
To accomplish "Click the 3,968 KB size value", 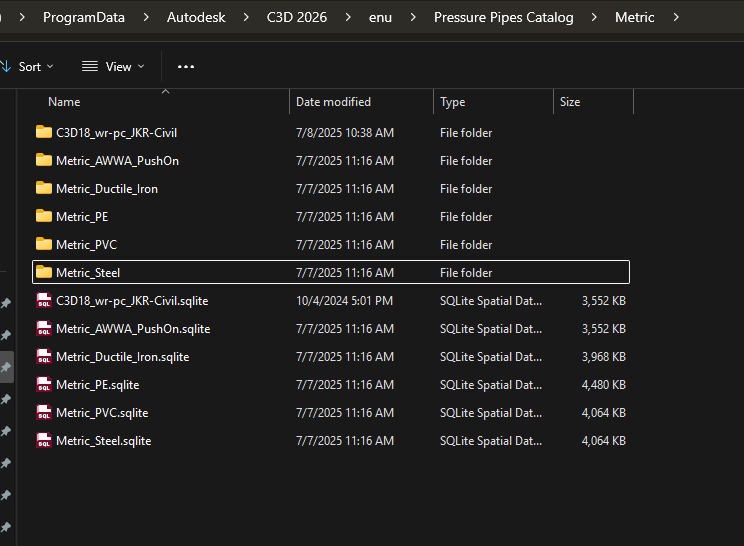I will coord(604,357).
